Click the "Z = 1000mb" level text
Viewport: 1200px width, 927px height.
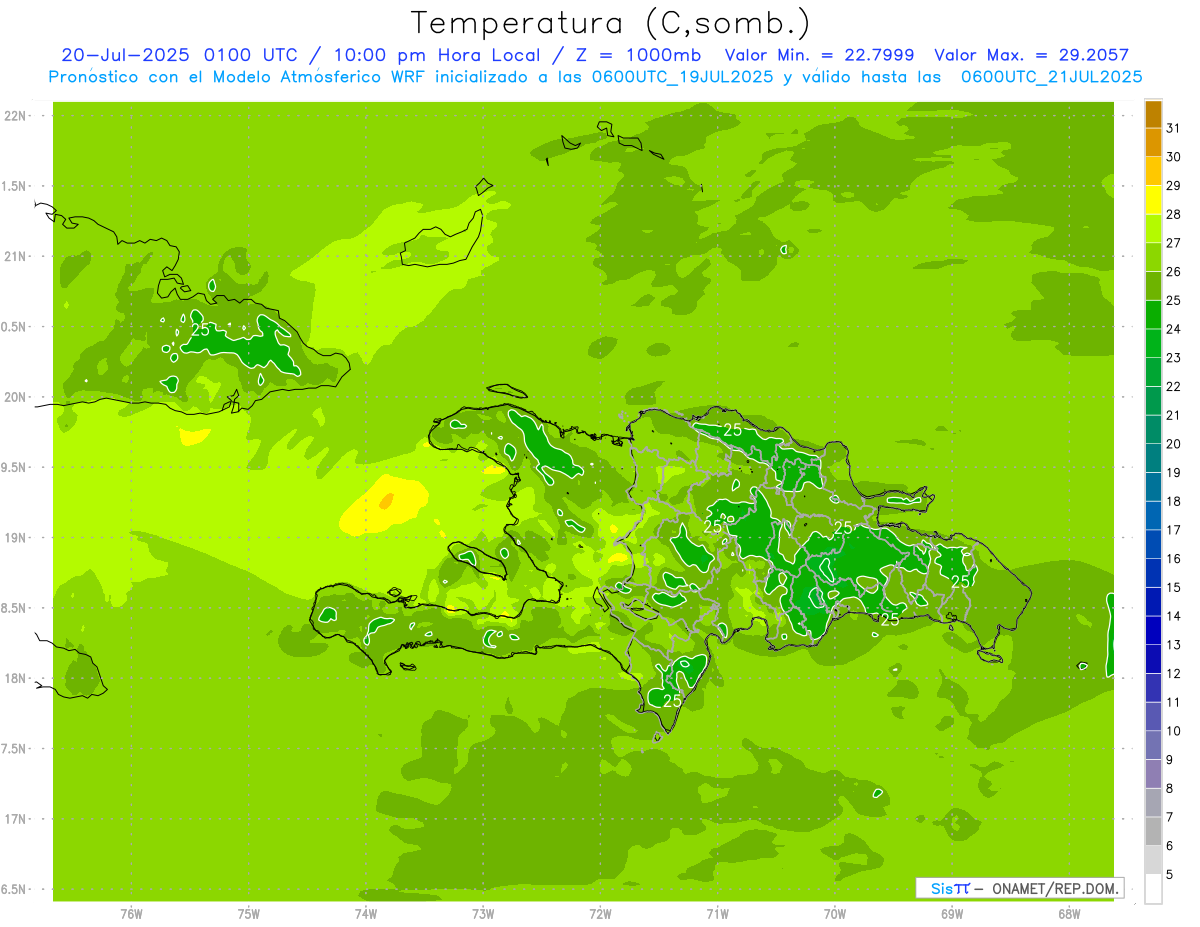(635, 55)
